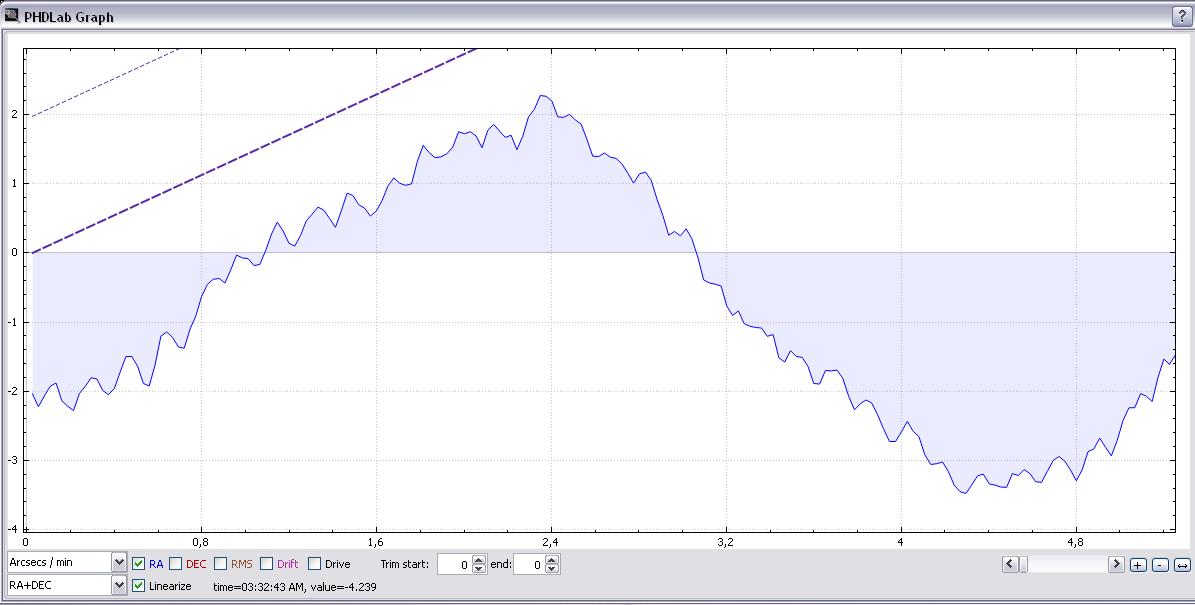Increase Trim start value with up arrow
The image size is (1195, 605).
(479, 560)
